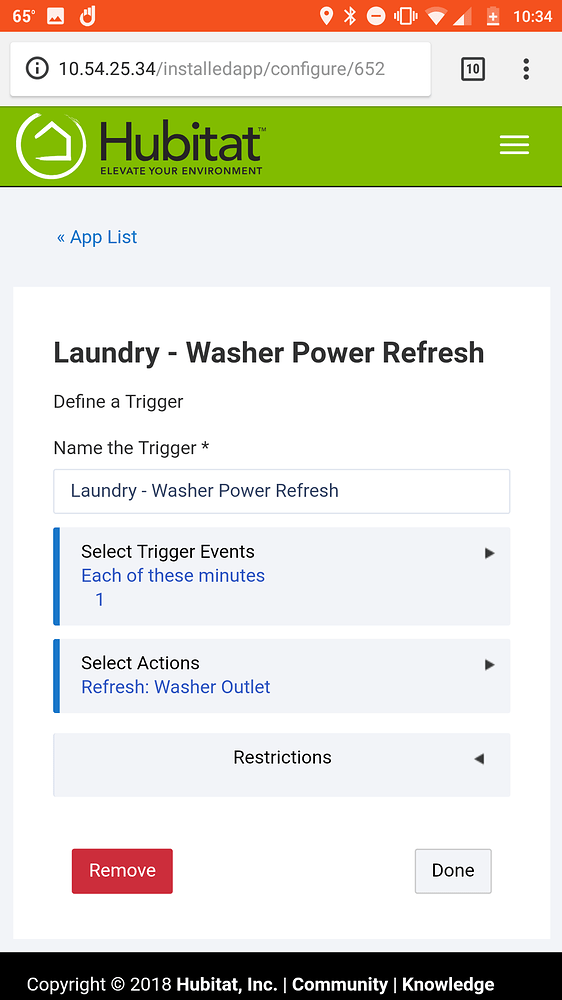Focus the Name the Trigger field
562x1000 pixels.
click(x=281, y=491)
